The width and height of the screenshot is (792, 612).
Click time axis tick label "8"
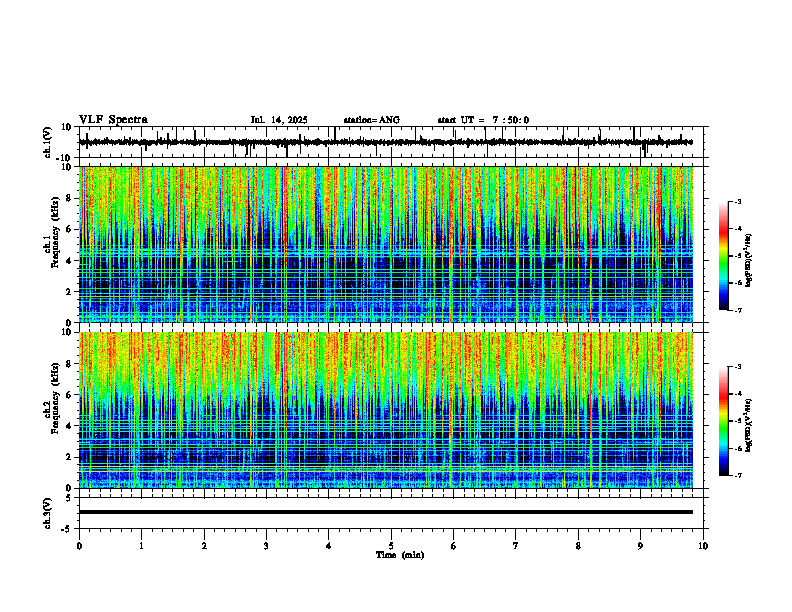tap(578, 546)
